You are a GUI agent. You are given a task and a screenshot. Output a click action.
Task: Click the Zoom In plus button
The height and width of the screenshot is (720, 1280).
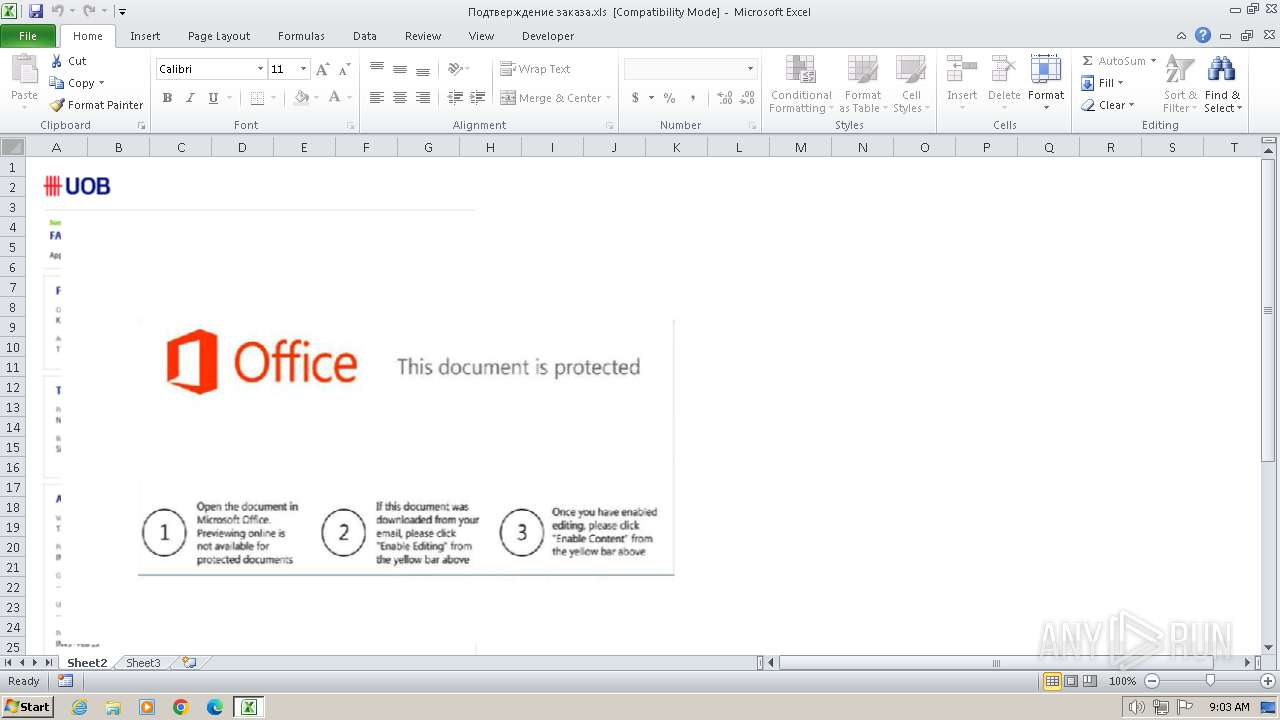(1267, 681)
